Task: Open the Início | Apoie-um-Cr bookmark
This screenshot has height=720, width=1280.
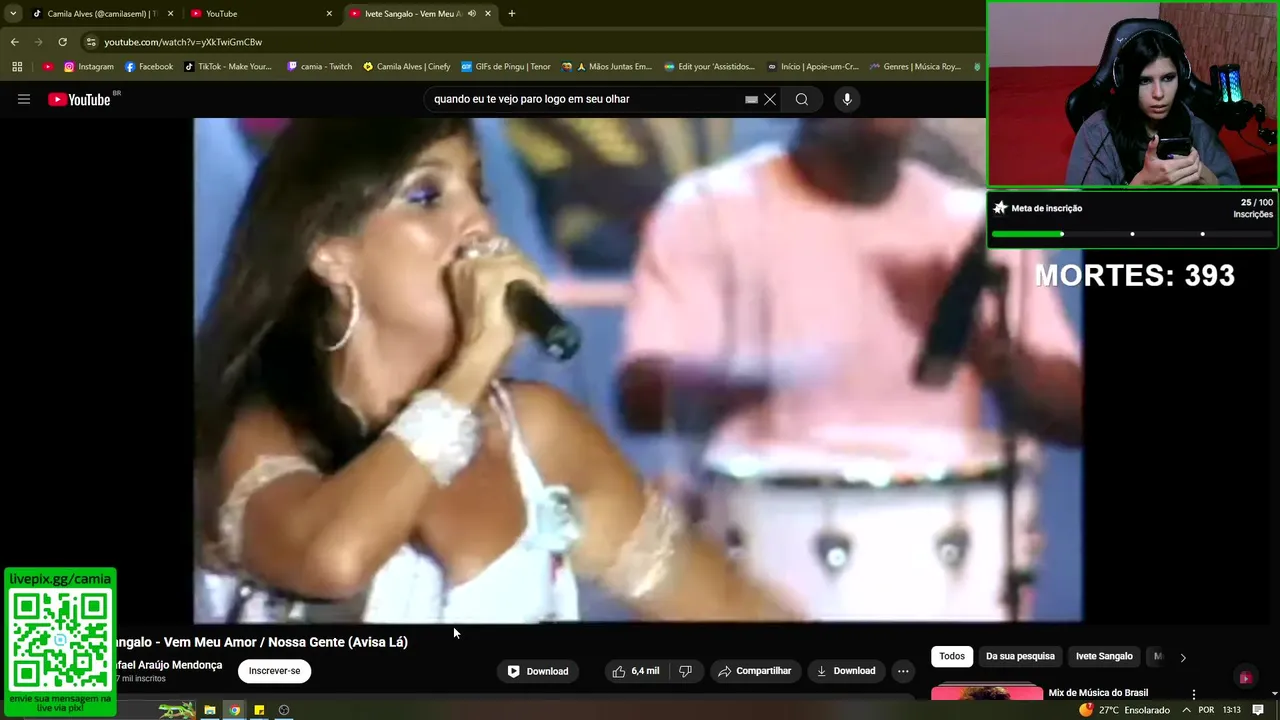Action: (813, 67)
